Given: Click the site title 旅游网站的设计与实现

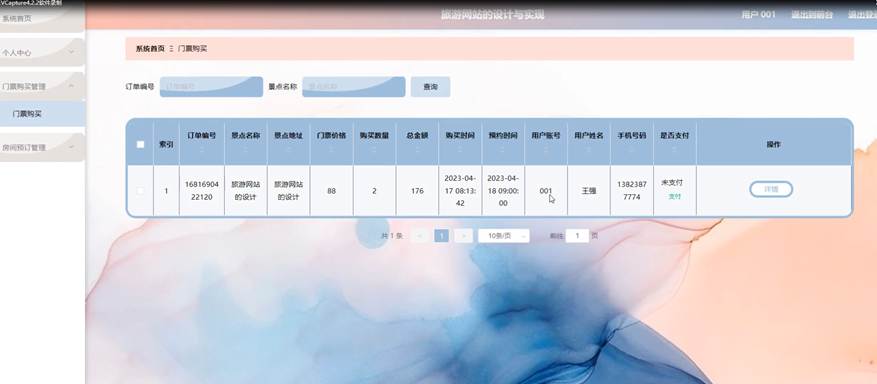Looking at the screenshot, I should click(493, 15).
